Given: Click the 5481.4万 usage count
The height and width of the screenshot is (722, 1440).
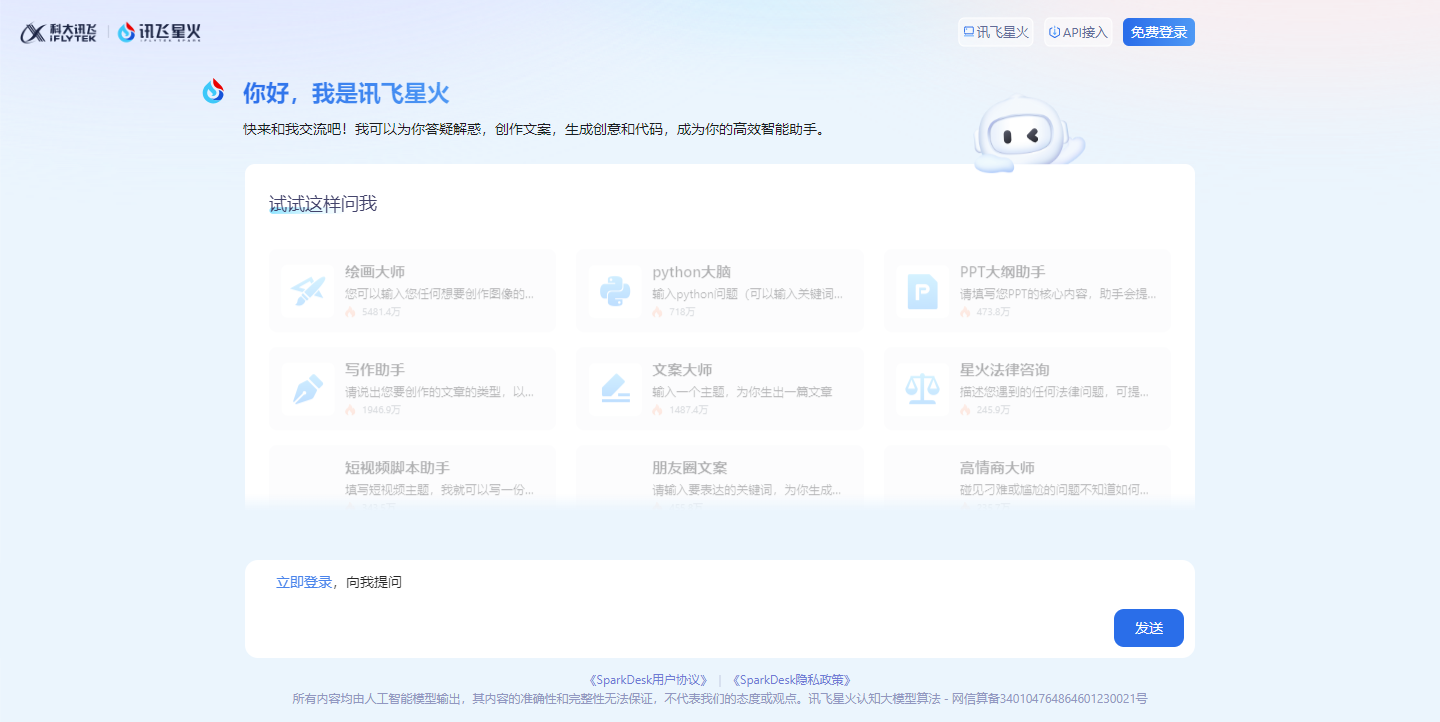Looking at the screenshot, I should click(381, 312).
